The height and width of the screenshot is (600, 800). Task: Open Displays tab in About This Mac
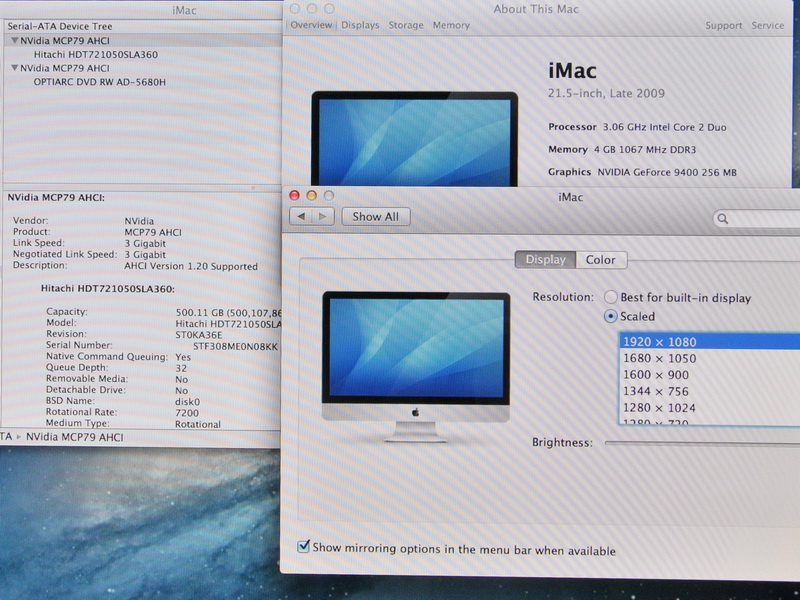(x=360, y=25)
